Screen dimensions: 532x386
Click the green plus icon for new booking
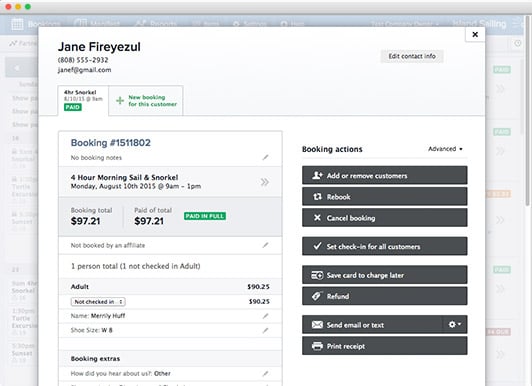click(120, 100)
